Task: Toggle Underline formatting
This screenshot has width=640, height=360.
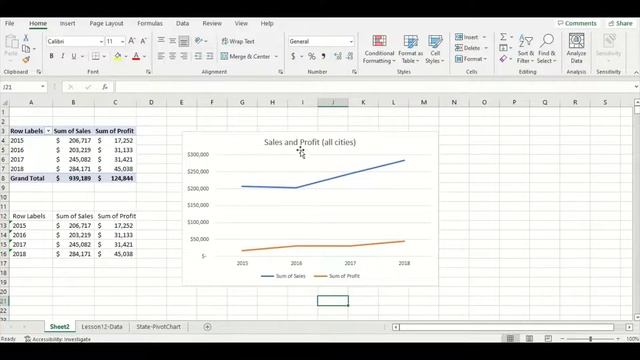Action: (74, 56)
